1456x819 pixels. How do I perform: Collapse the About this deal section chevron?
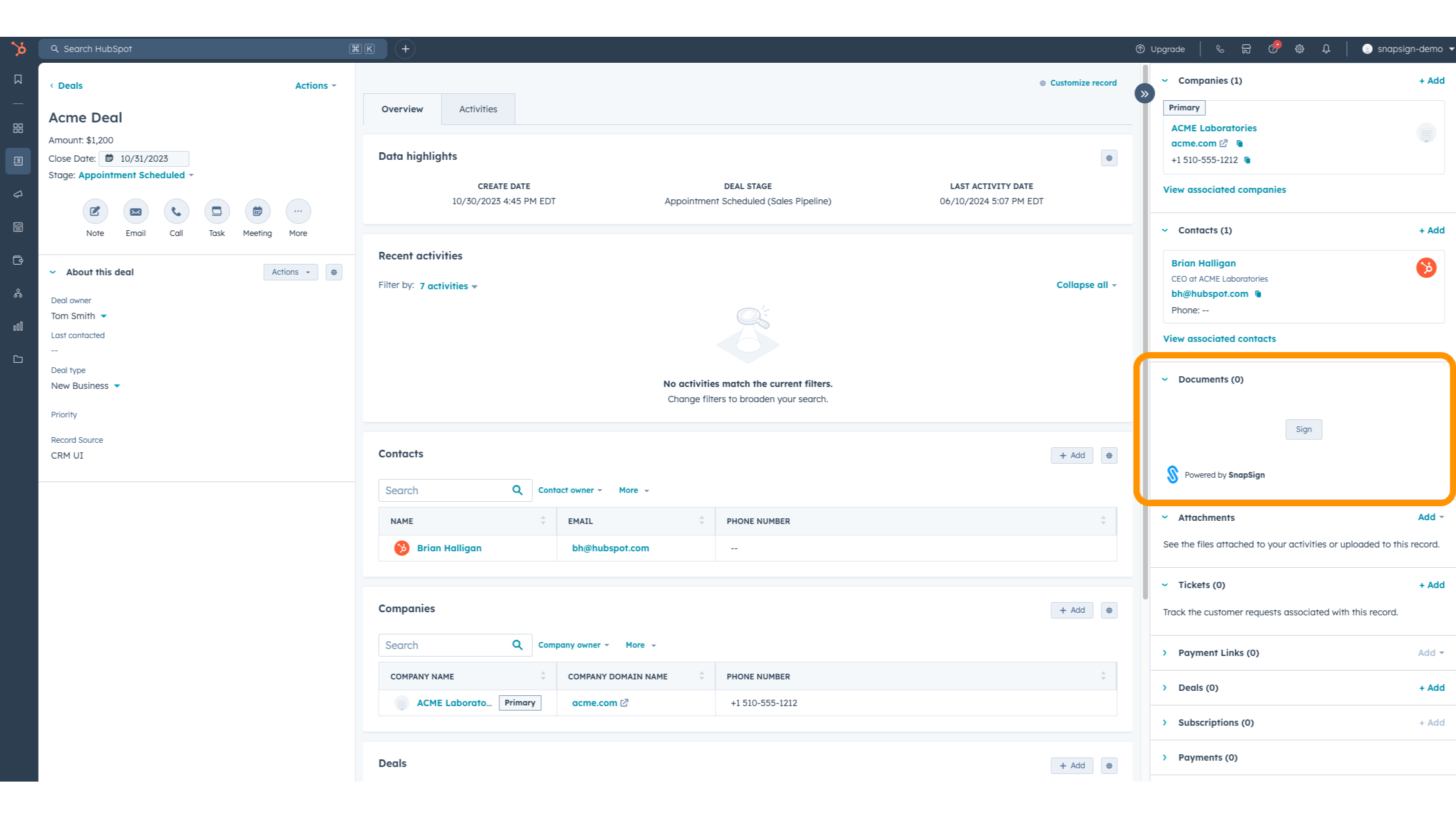point(53,272)
